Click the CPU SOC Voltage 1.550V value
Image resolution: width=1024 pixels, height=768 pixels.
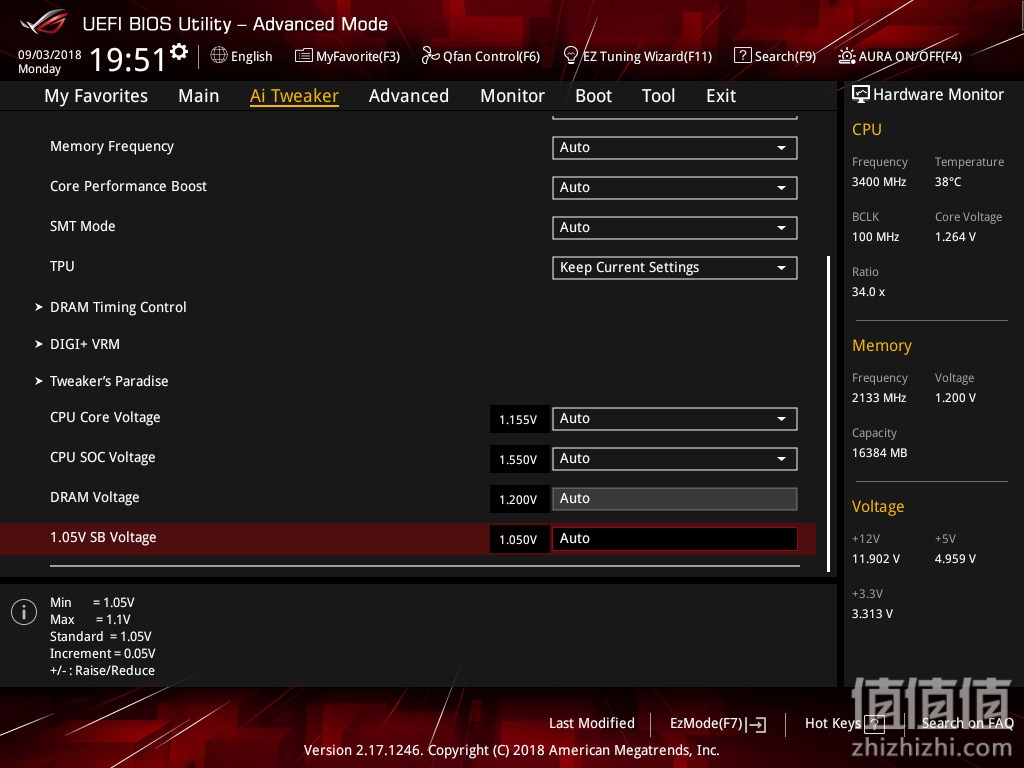click(519, 459)
